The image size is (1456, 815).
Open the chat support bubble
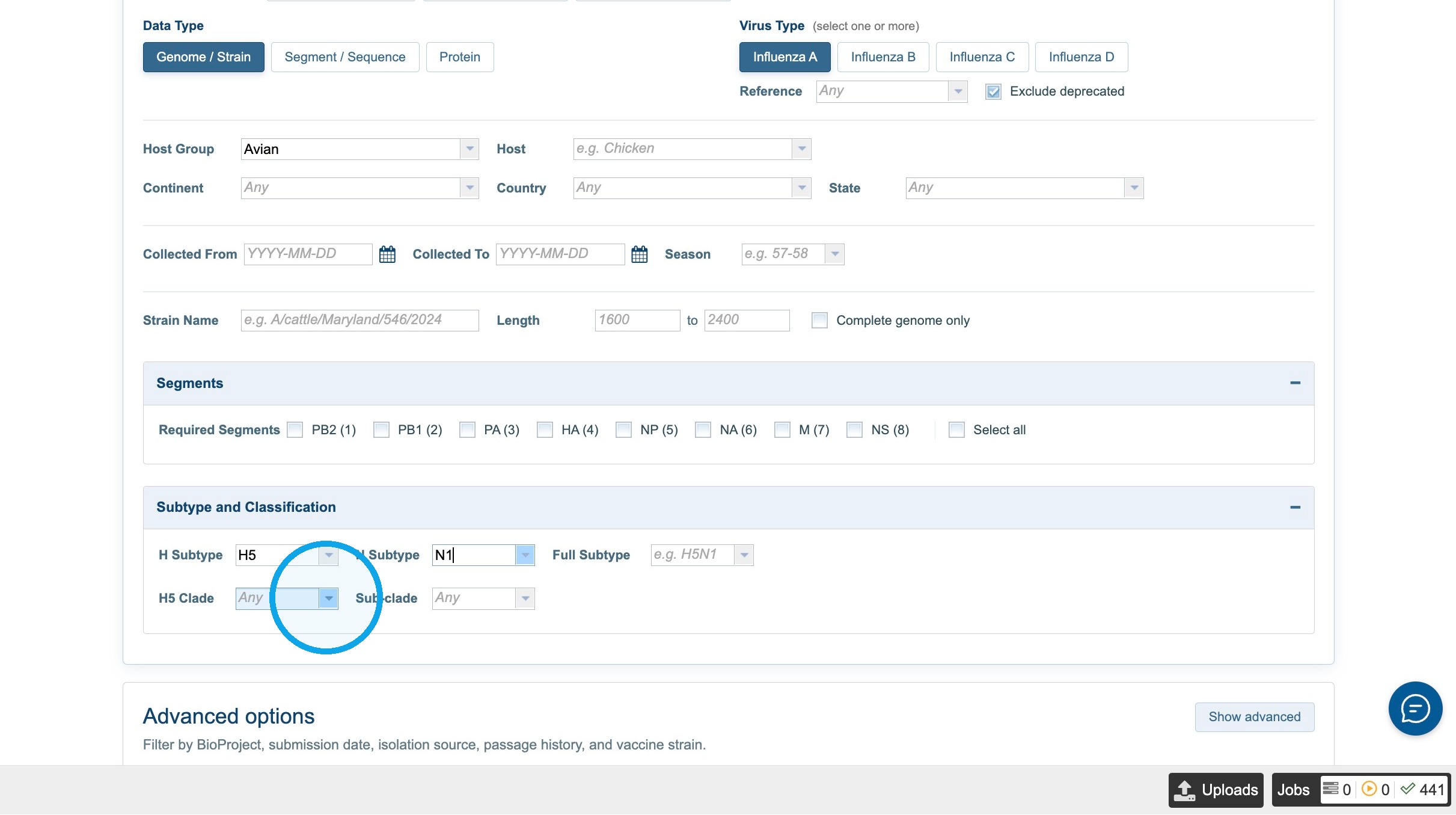(x=1415, y=709)
